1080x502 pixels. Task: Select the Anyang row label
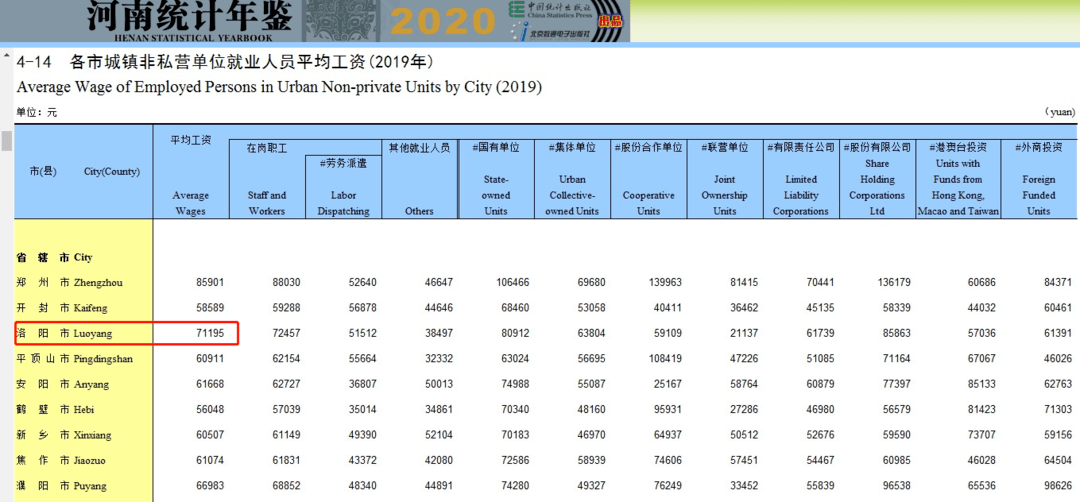tap(61, 384)
